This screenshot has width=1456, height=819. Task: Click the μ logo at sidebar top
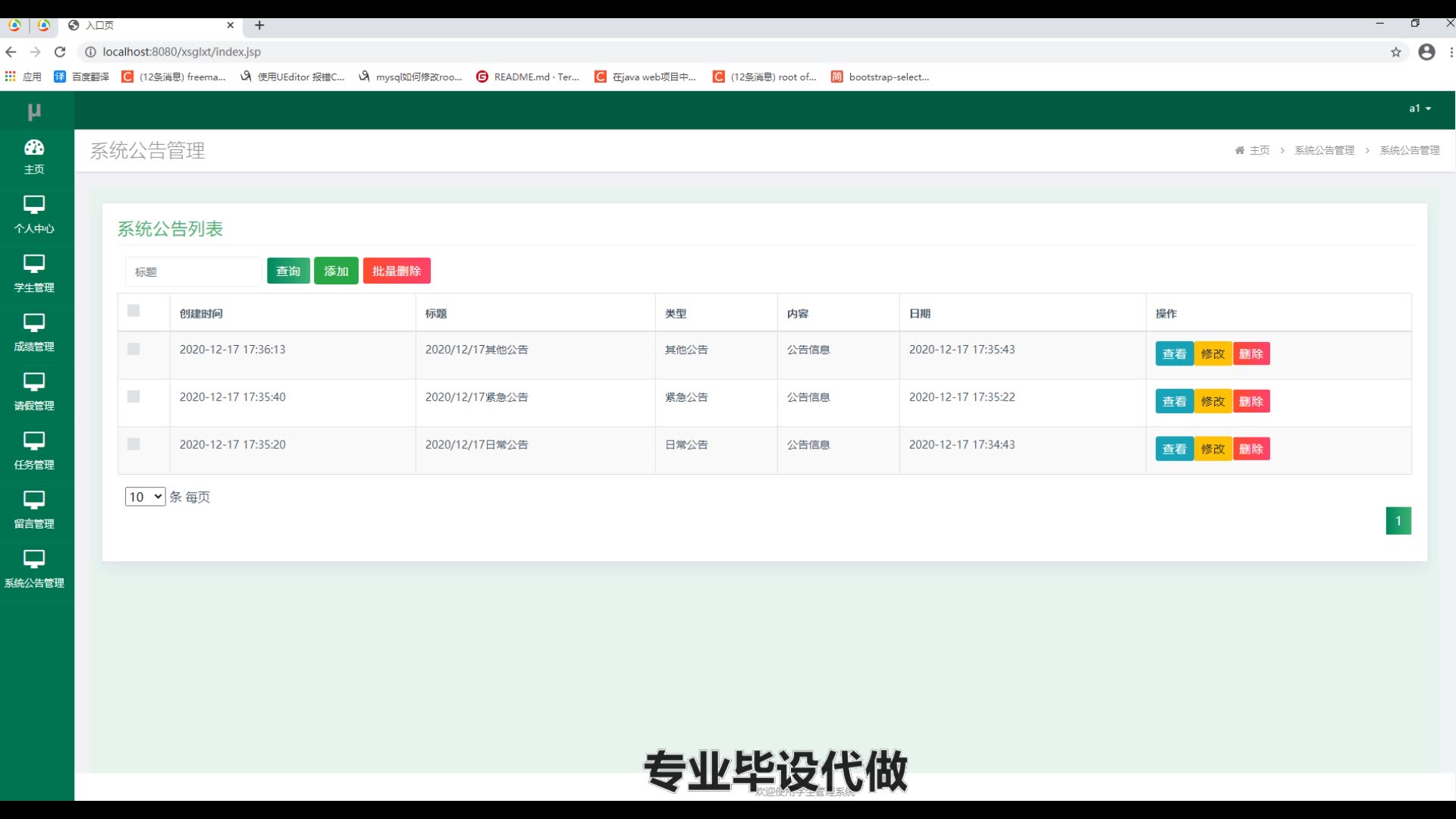[34, 111]
